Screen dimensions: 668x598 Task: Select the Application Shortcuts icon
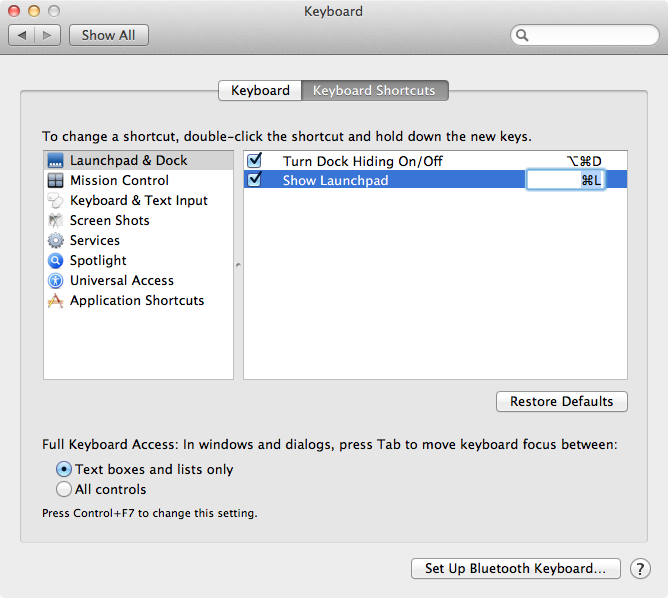tap(55, 301)
